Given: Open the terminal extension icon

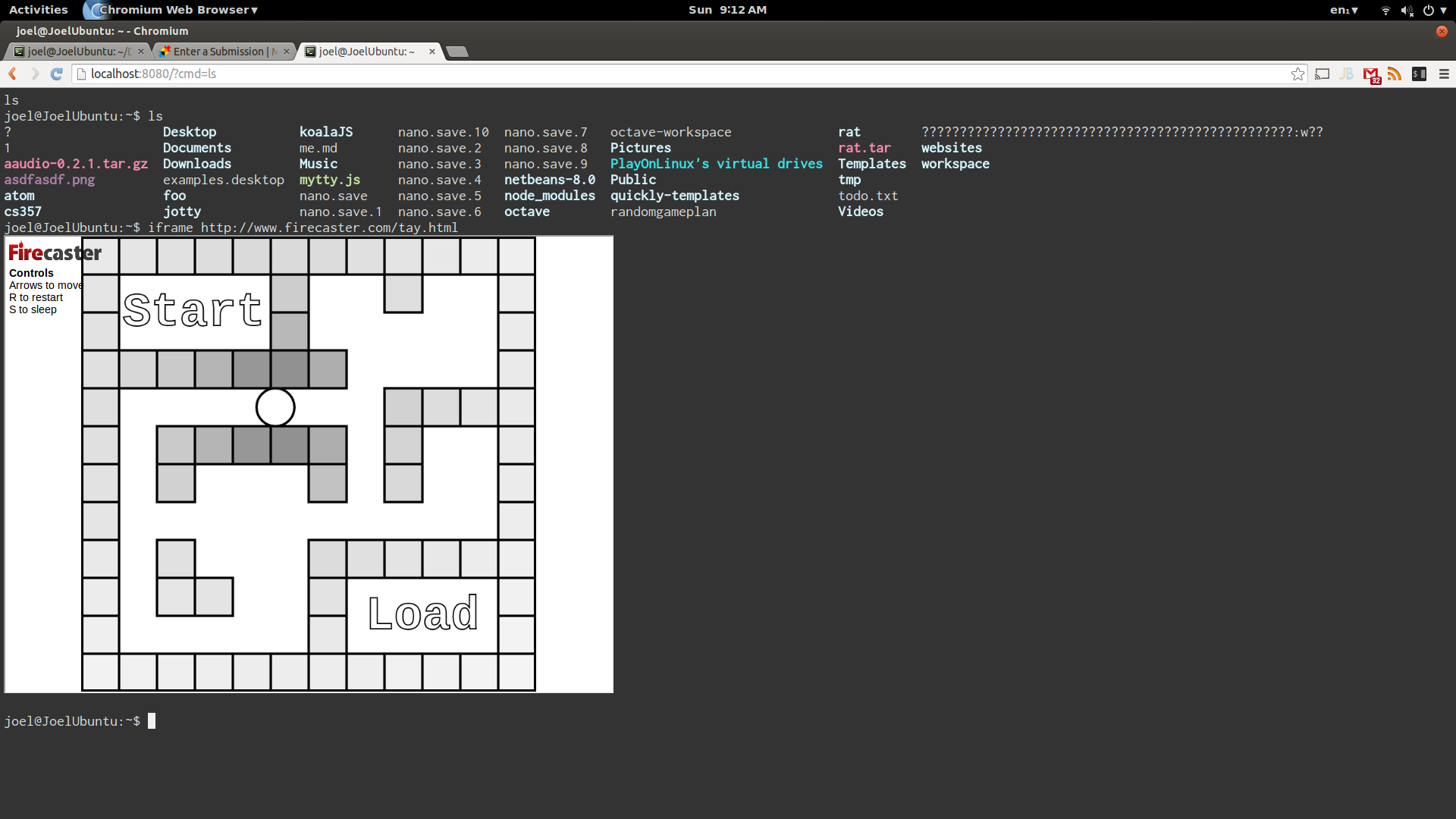Looking at the screenshot, I should (x=1419, y=74).
